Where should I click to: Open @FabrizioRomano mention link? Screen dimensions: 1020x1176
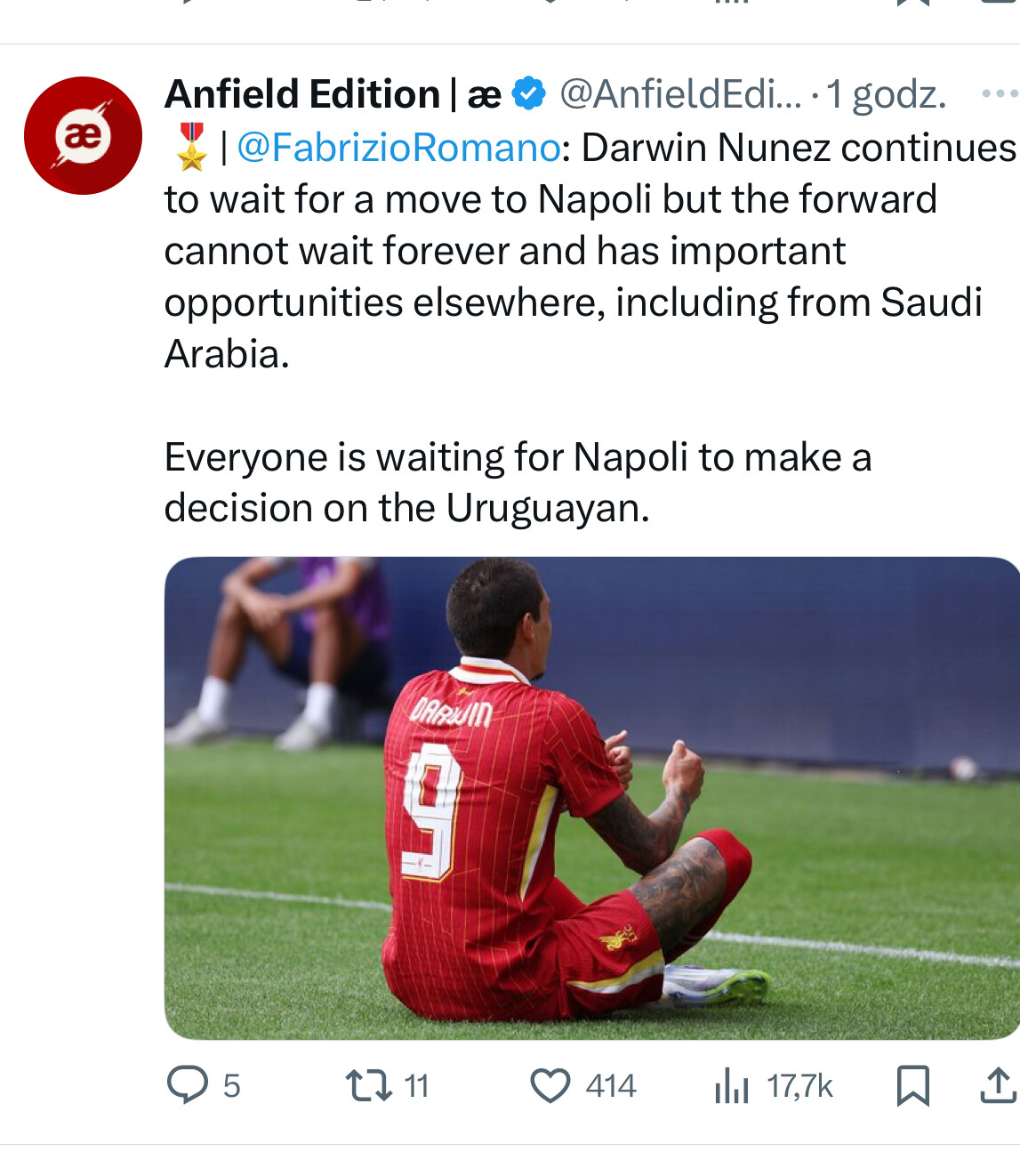(x=398, y=148)
